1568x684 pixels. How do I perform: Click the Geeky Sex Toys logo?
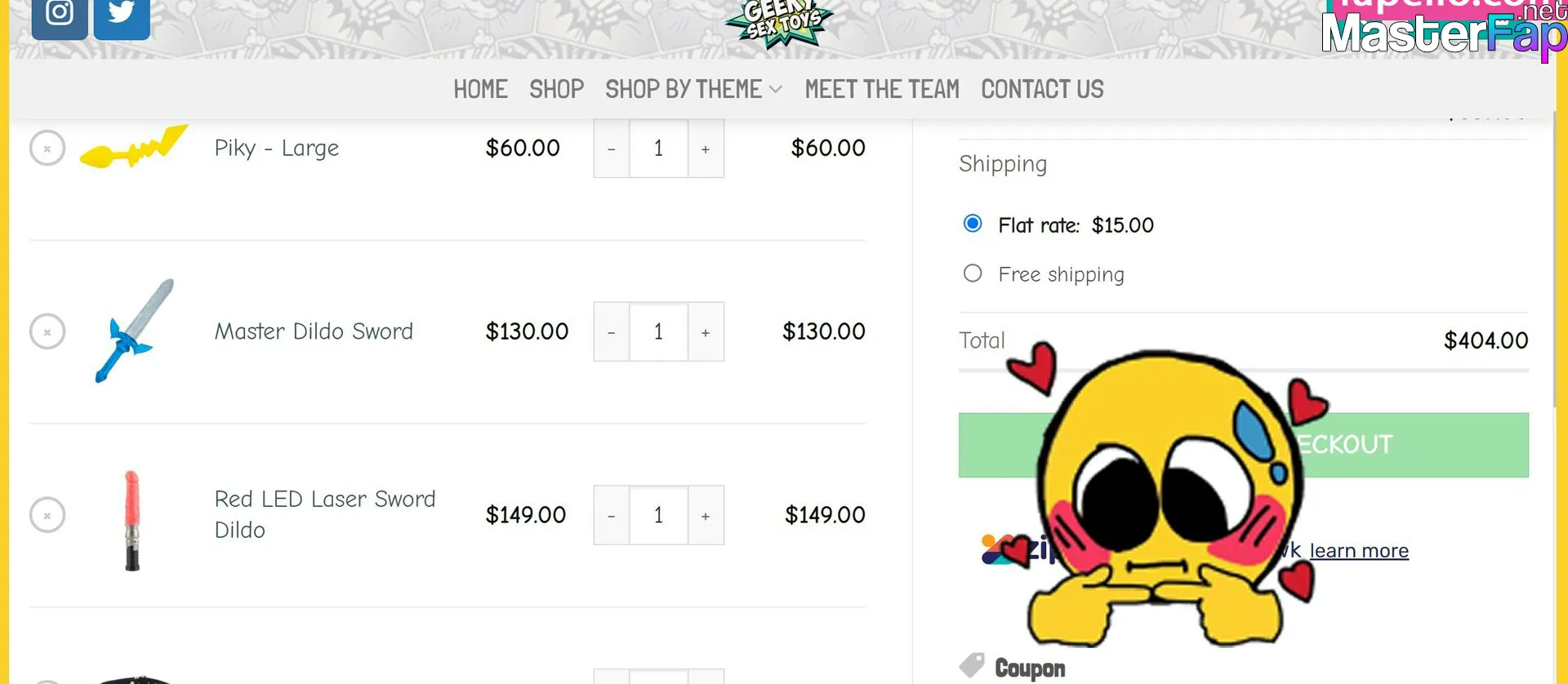tap(779, 23)
